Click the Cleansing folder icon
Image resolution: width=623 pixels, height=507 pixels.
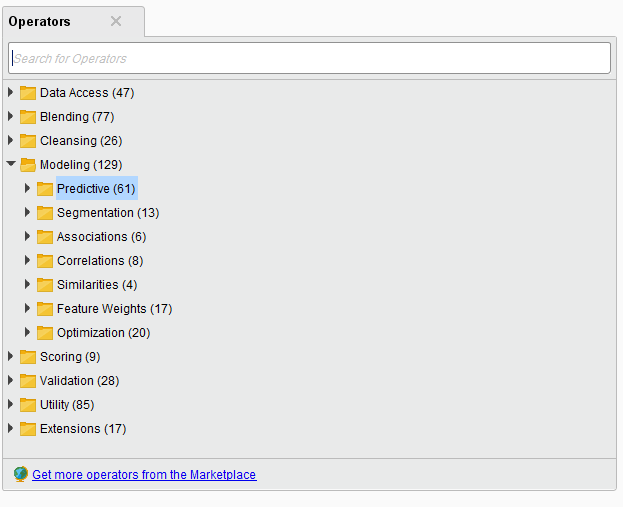(x=28, y=141)
